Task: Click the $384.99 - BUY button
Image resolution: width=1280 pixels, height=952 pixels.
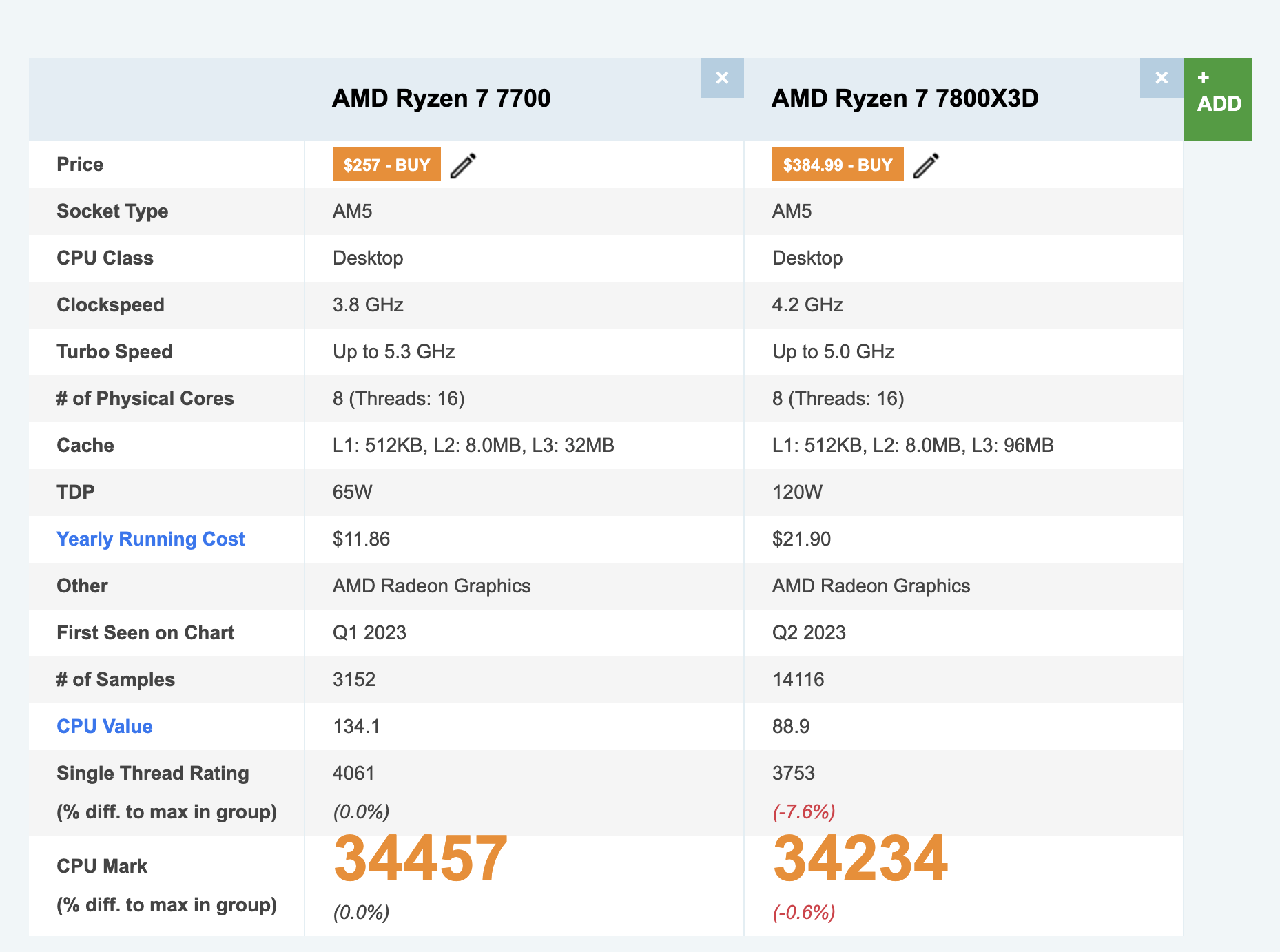Action: coord(838,165)
